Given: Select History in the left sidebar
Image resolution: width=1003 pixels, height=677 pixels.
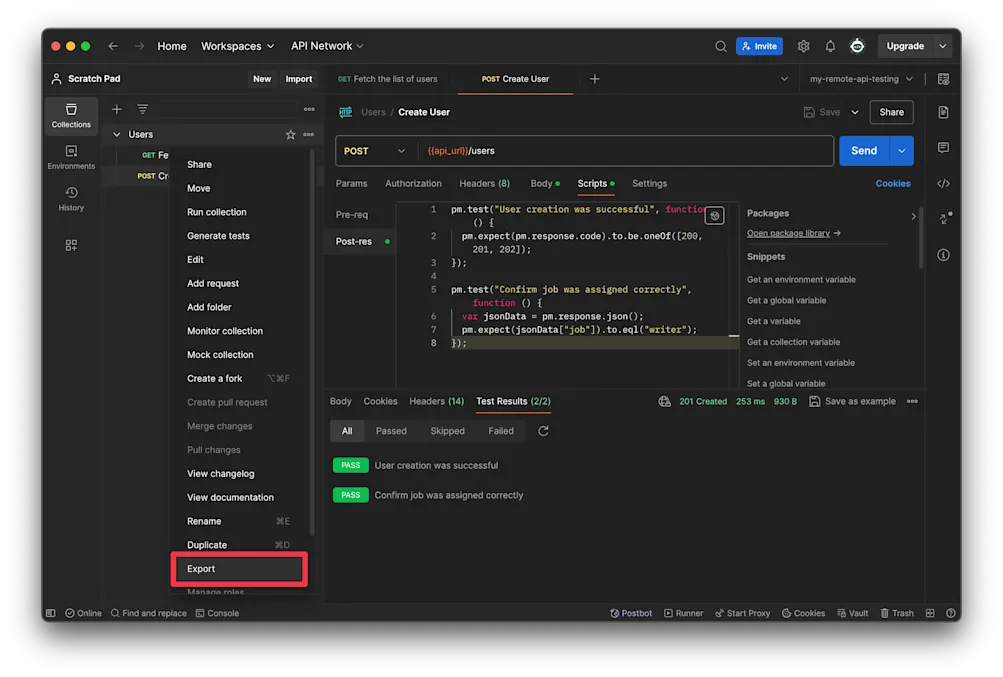Looking at the screenshot, I should [70, 199].
